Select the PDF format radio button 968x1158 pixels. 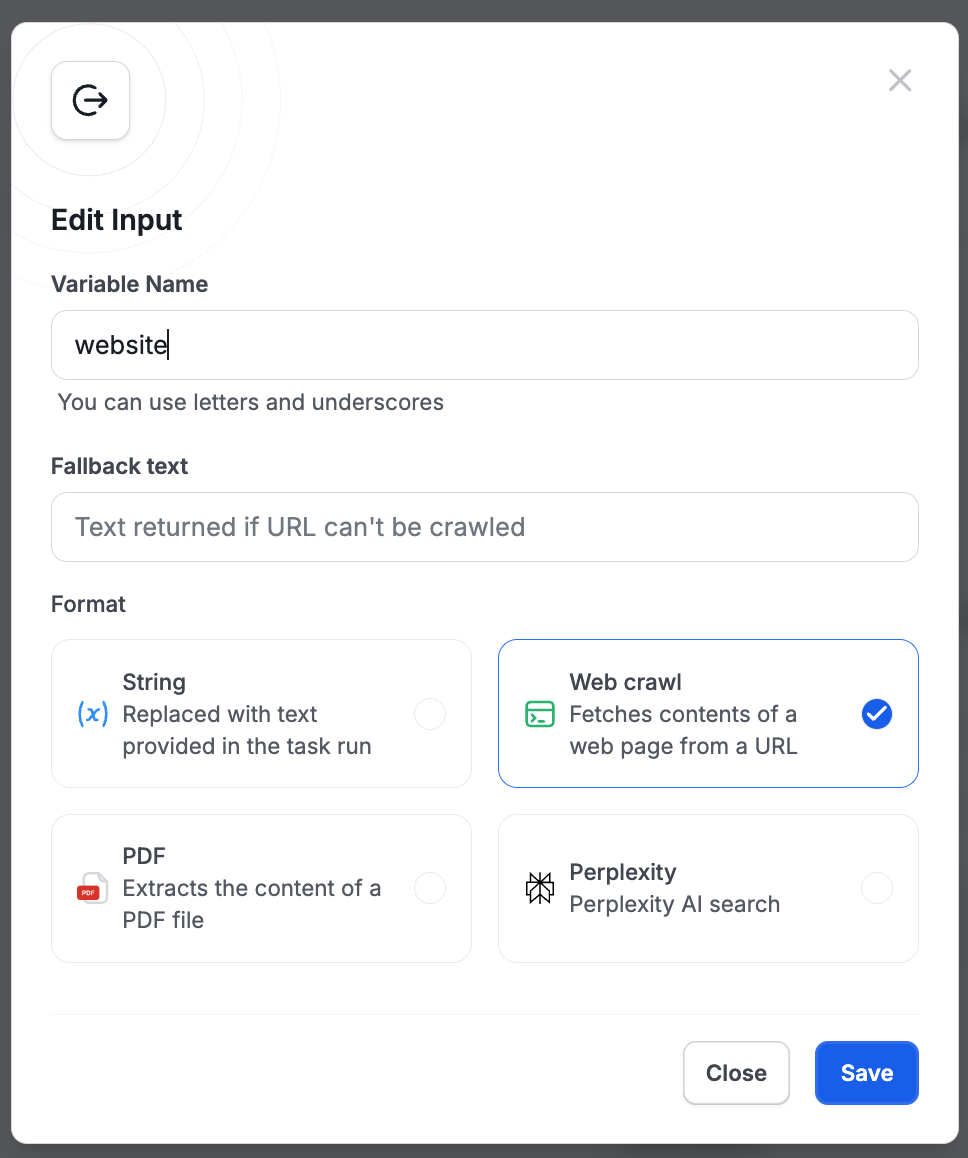[x=430, y=888]
